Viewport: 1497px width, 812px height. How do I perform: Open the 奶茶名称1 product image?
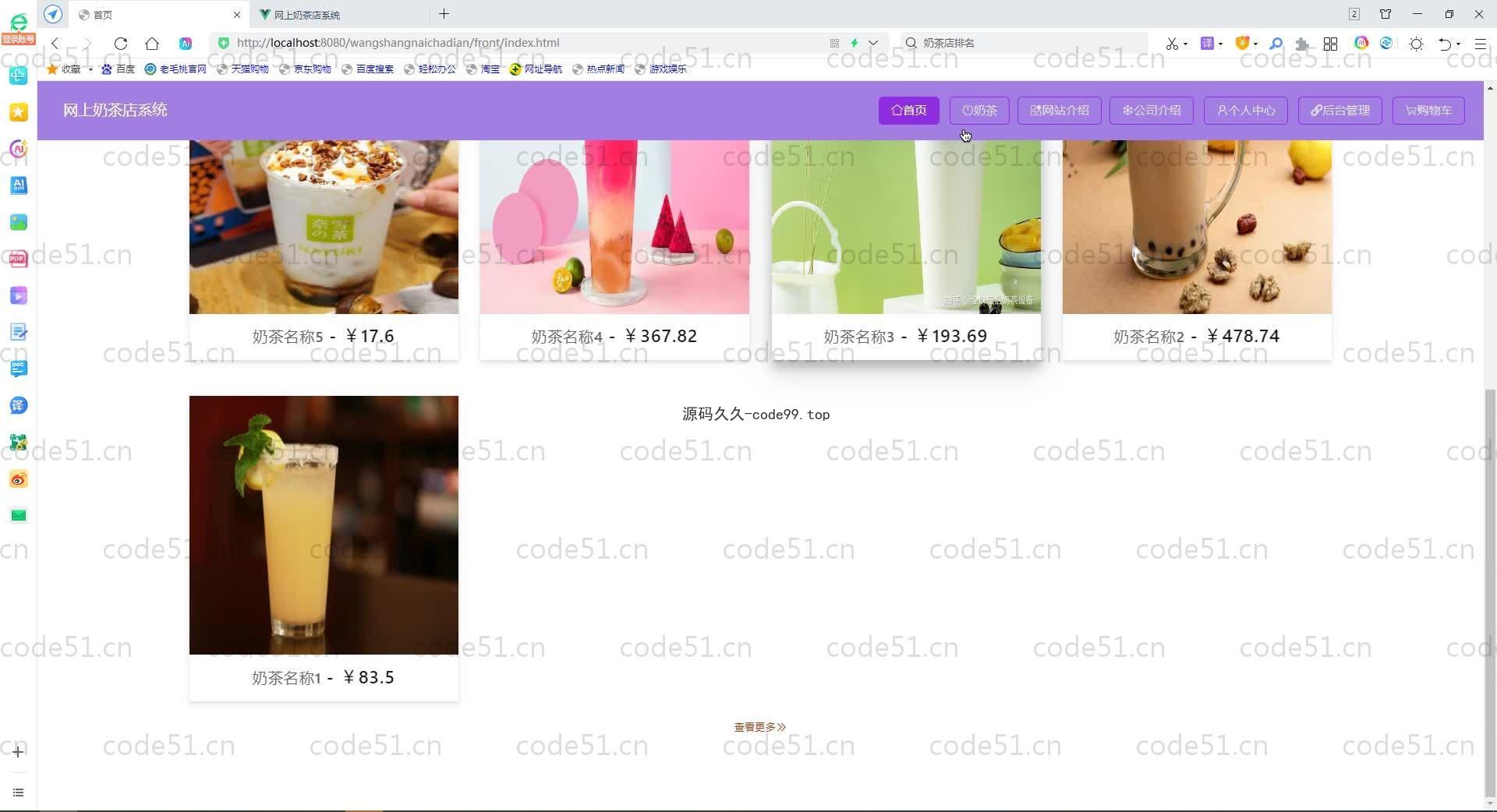click(x=324, y=525)
